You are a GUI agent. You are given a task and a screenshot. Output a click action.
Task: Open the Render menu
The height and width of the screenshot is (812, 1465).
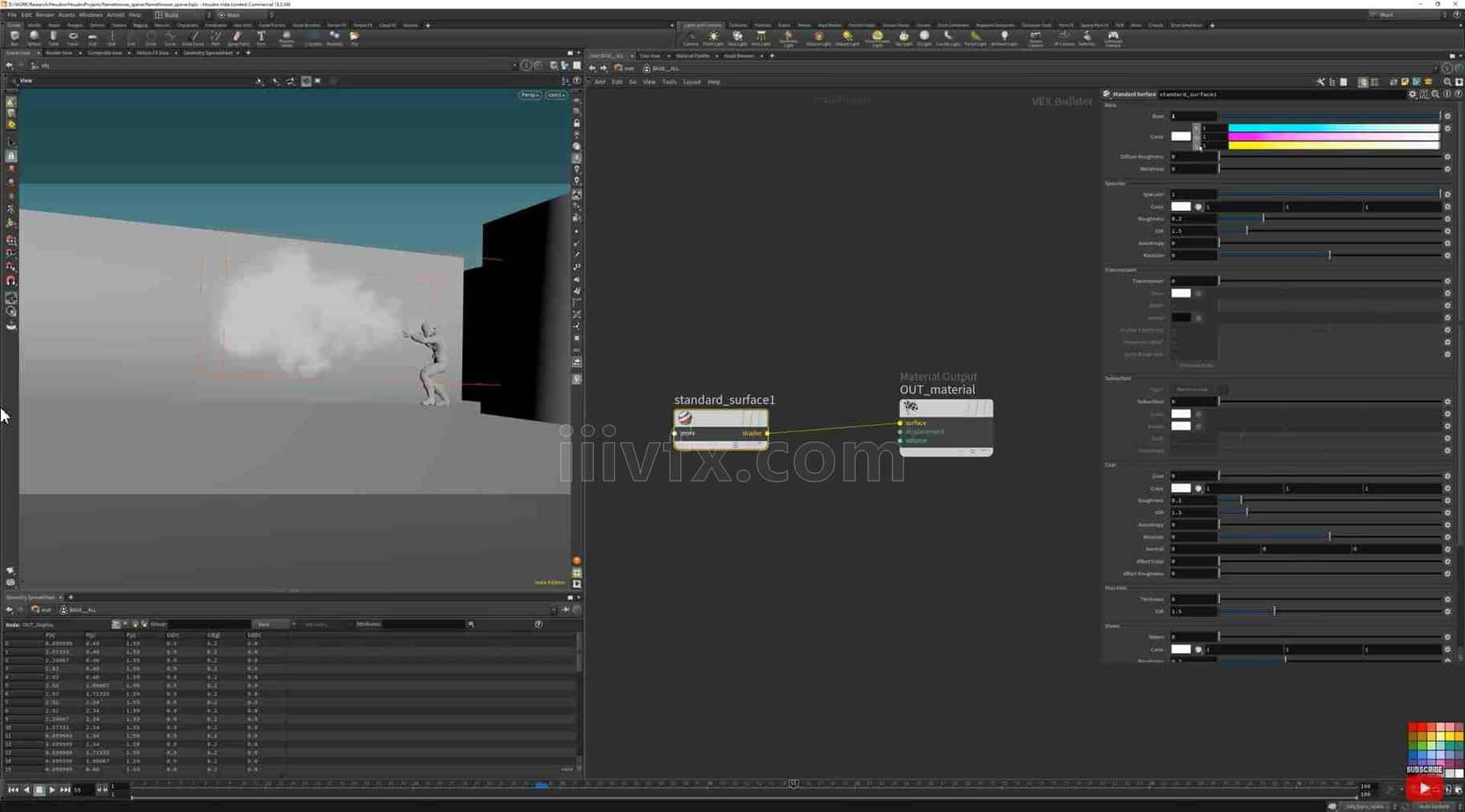[45, 14]
